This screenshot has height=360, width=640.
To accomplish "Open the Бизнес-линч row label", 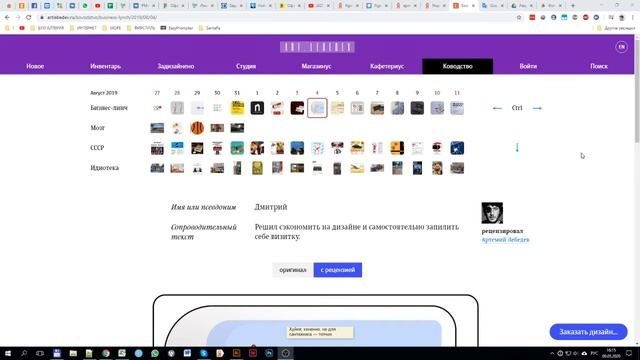I will point(109,108).
